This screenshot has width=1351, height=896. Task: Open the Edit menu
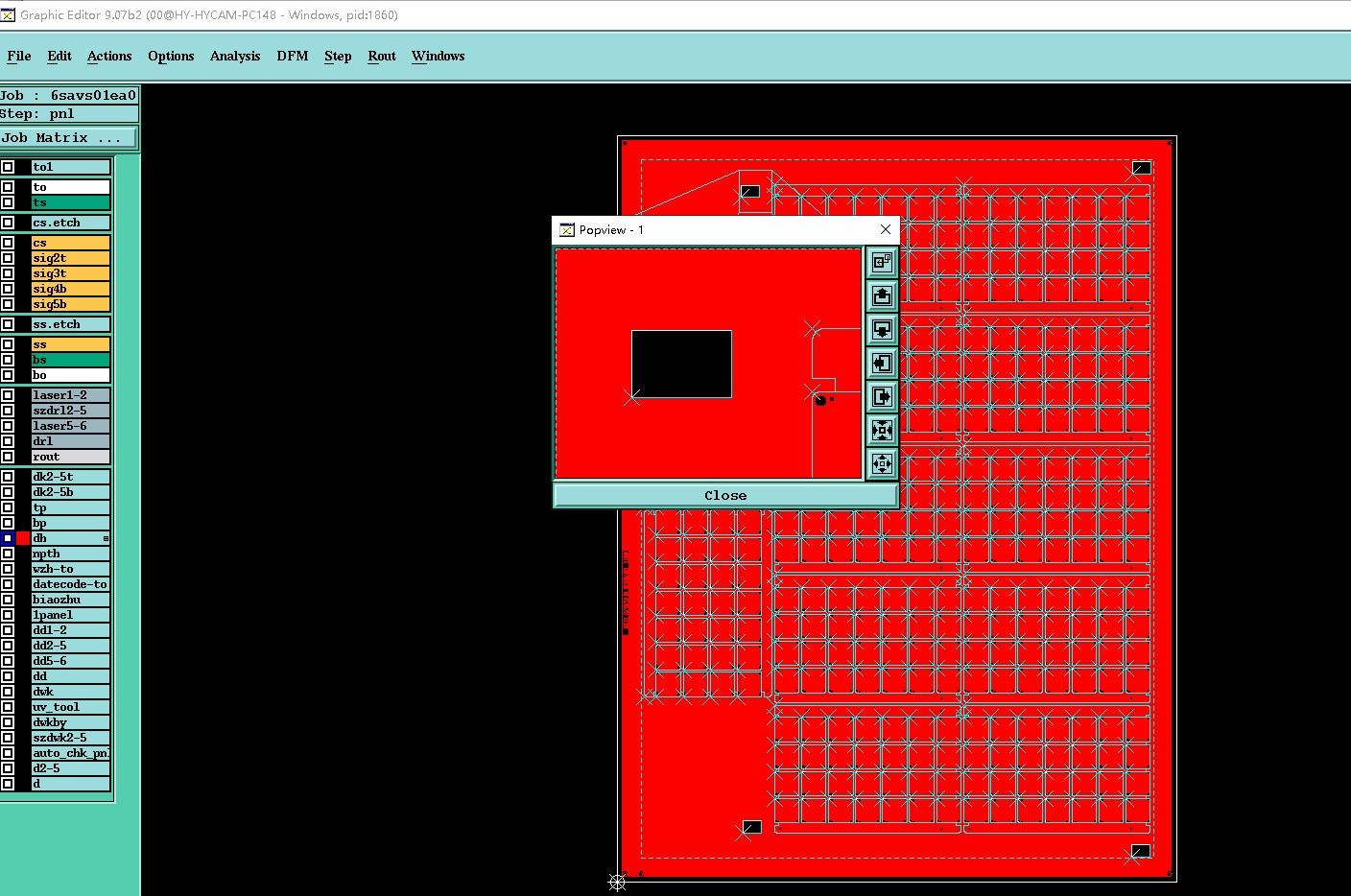[59, 56]
